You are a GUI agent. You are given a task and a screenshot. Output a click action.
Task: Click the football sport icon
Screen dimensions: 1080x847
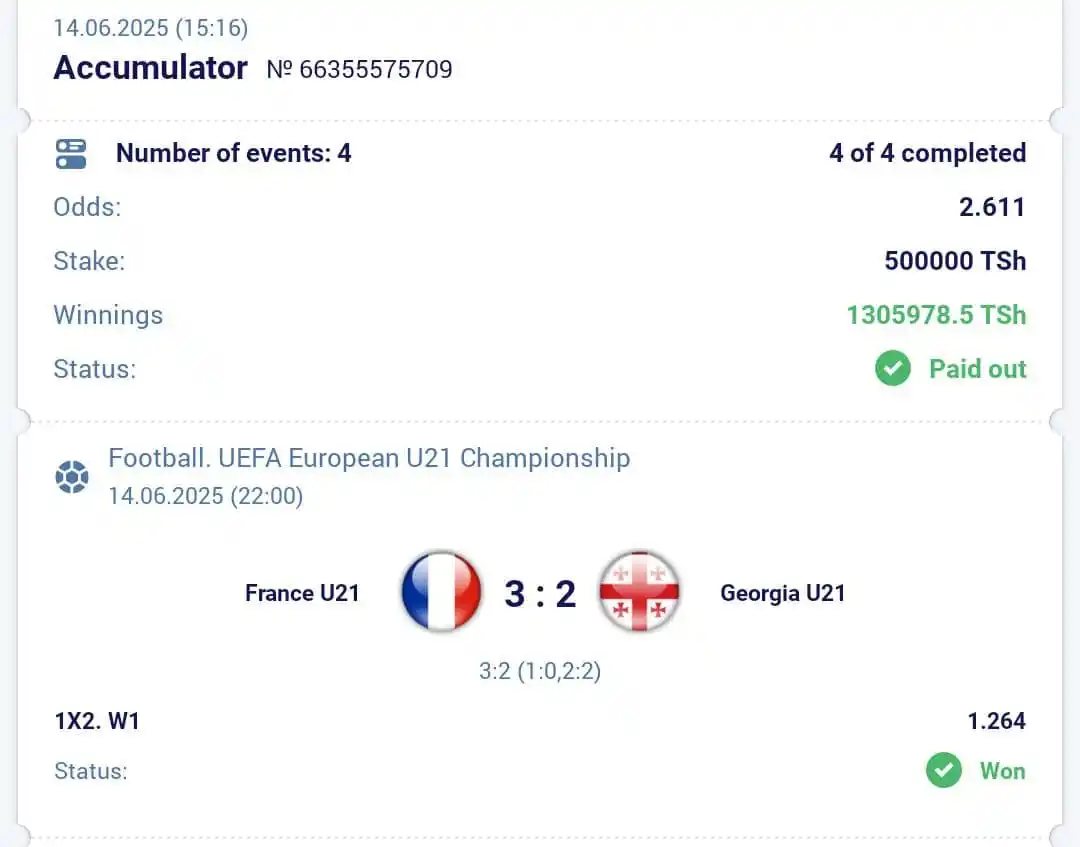[72, 477]
